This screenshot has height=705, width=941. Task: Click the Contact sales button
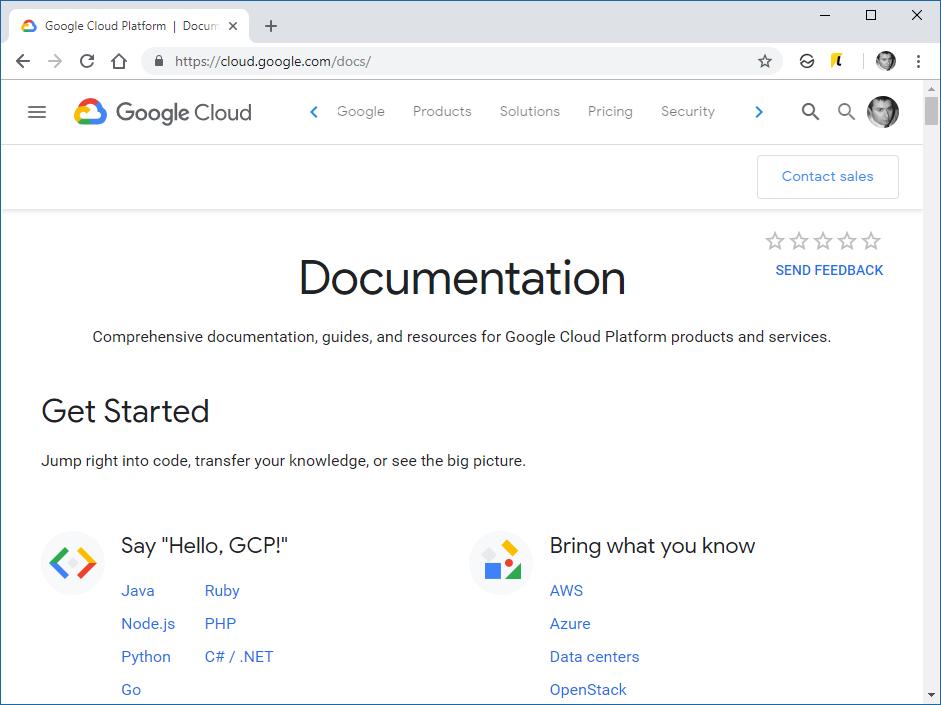point(828,176)
